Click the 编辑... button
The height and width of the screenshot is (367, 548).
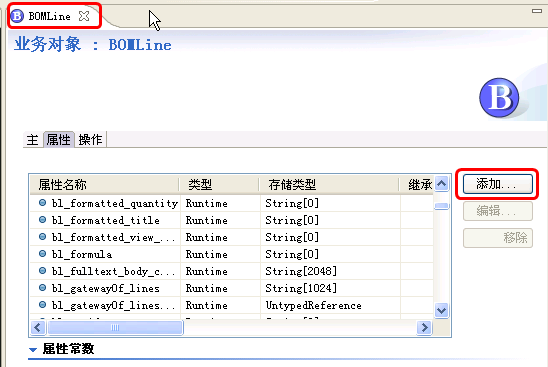click(x=498, y=211)
